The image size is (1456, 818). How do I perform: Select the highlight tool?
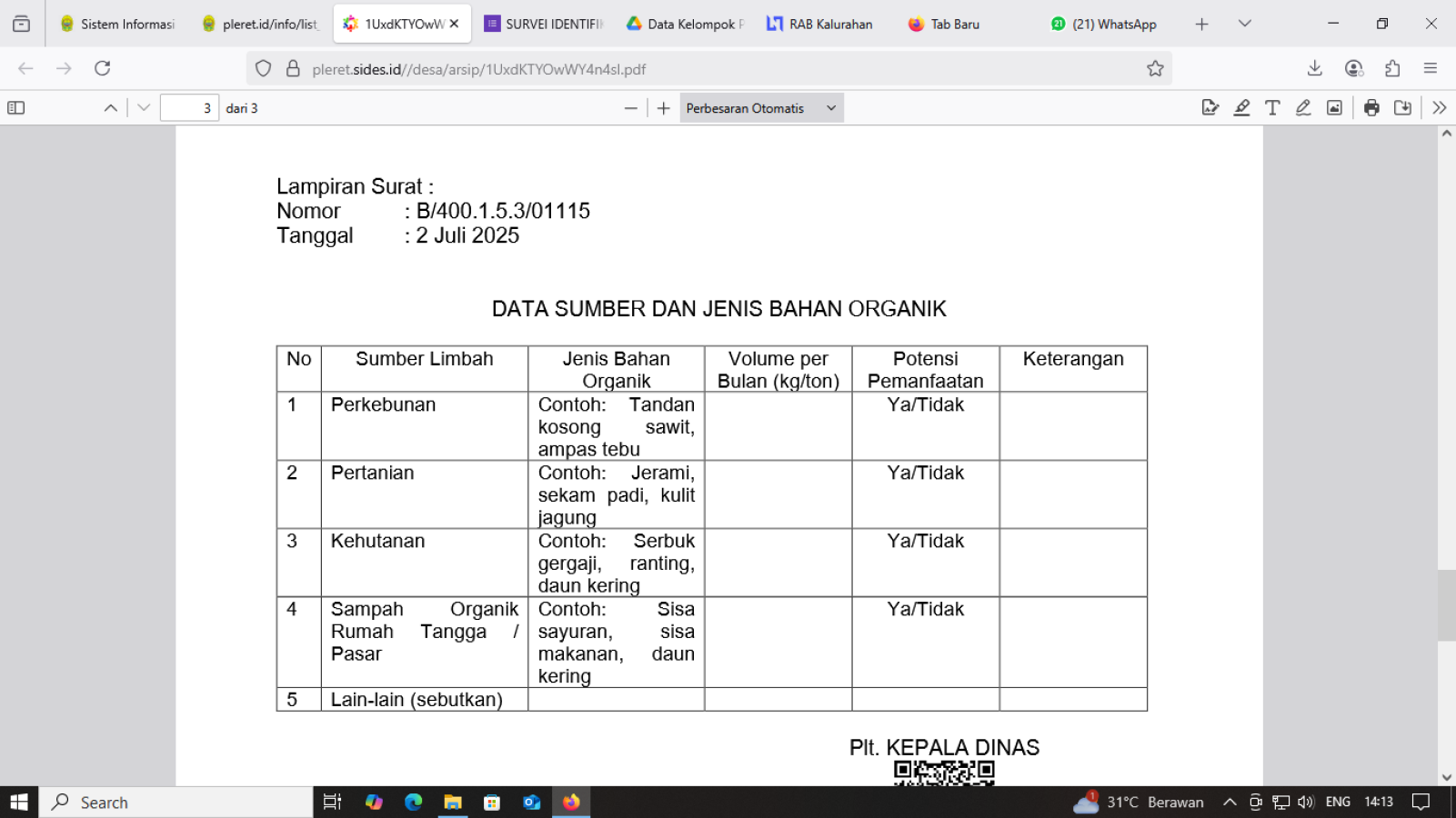coord(1241,108)
